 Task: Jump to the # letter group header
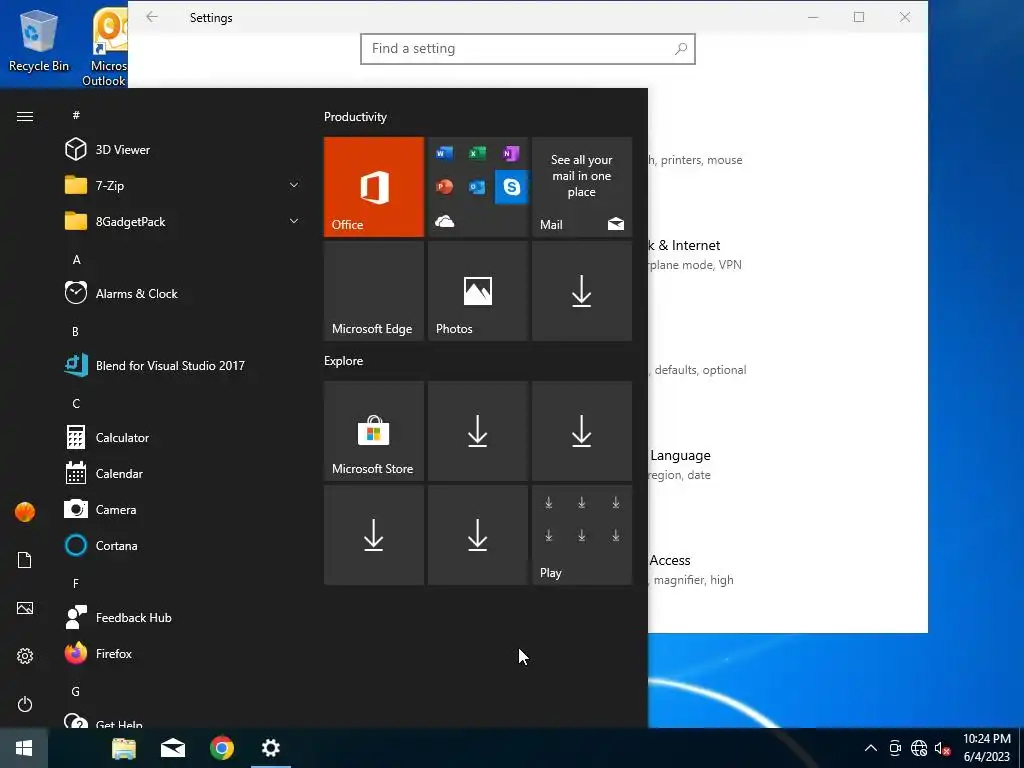tap(76, 115)
